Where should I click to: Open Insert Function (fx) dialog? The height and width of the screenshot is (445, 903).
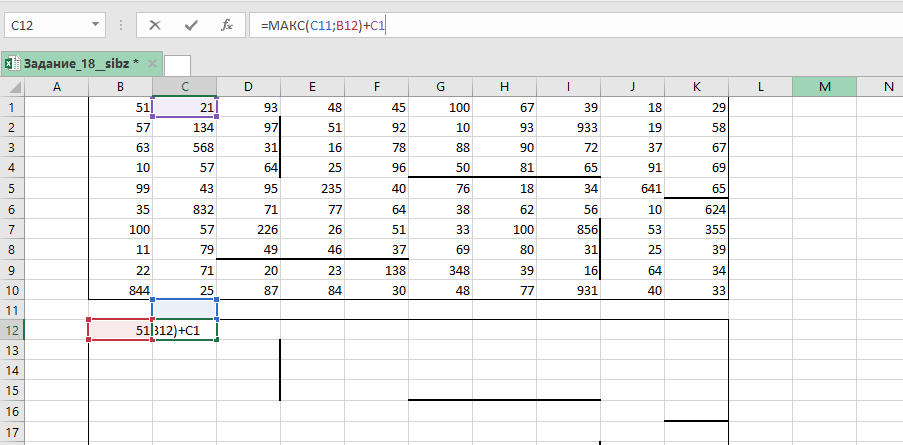click(227, 25)
